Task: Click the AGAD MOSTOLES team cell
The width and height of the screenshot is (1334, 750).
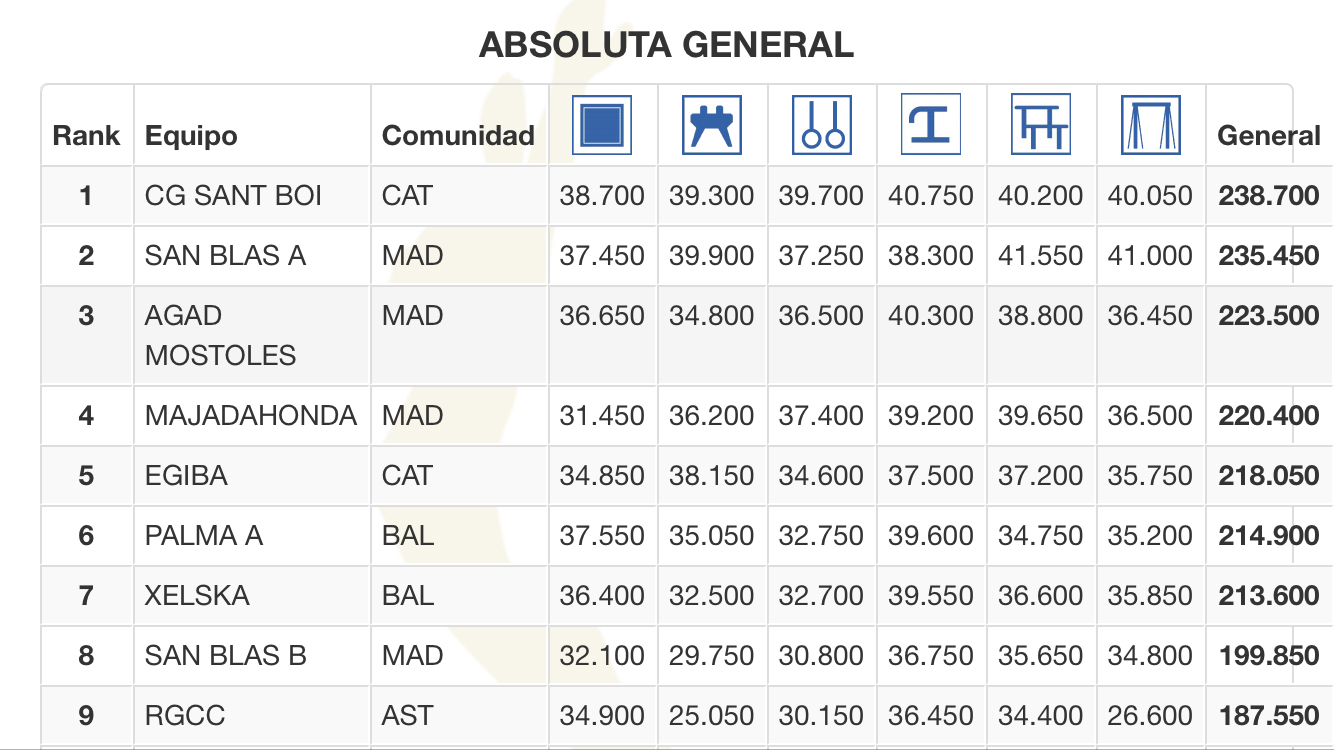Action: pos(220,336)
